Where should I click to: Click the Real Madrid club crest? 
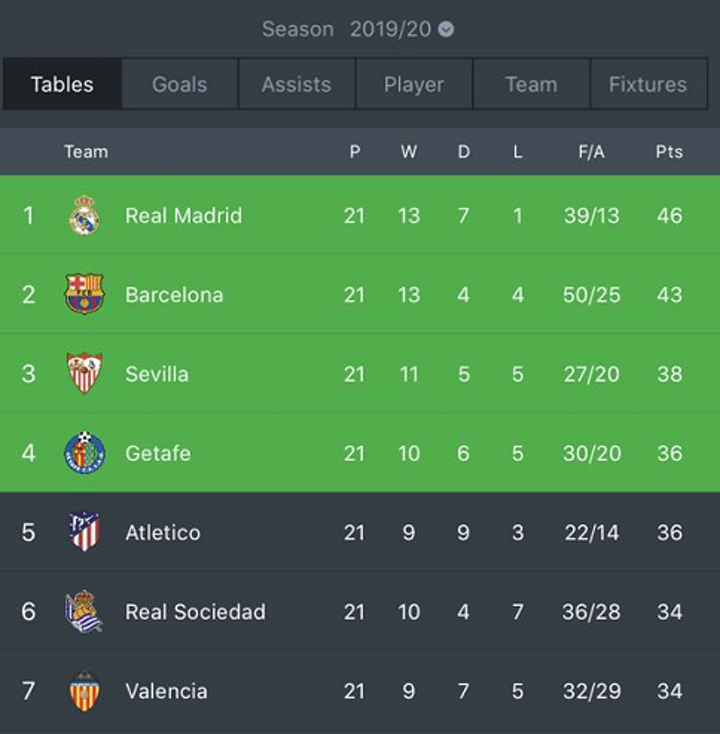[x=84, y=215]
